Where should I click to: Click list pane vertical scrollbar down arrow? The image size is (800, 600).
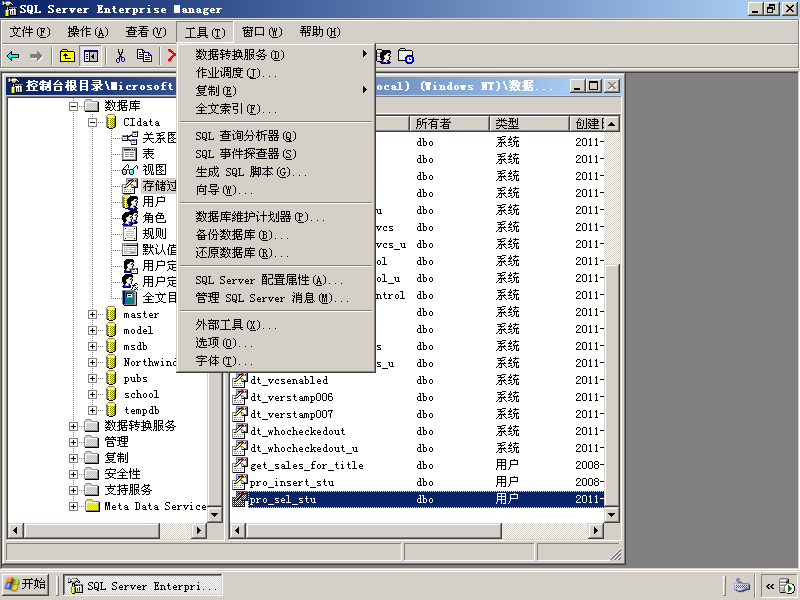(x=611, y=514)
